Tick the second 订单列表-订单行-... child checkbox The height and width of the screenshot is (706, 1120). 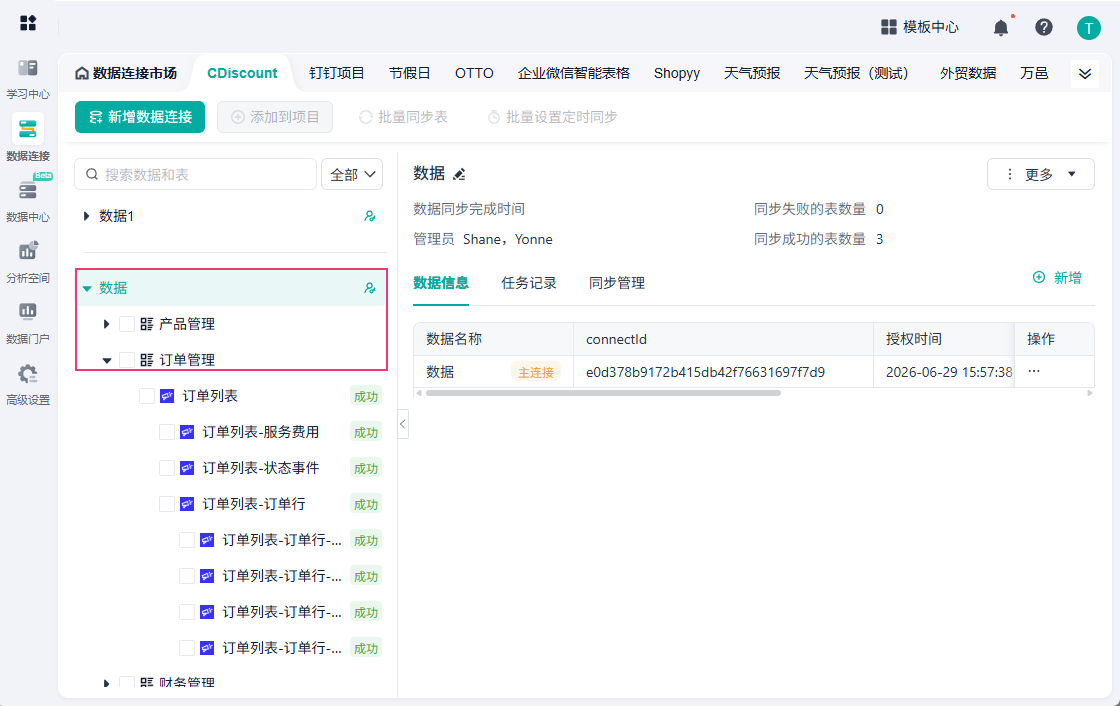click(x=186, y=576)
